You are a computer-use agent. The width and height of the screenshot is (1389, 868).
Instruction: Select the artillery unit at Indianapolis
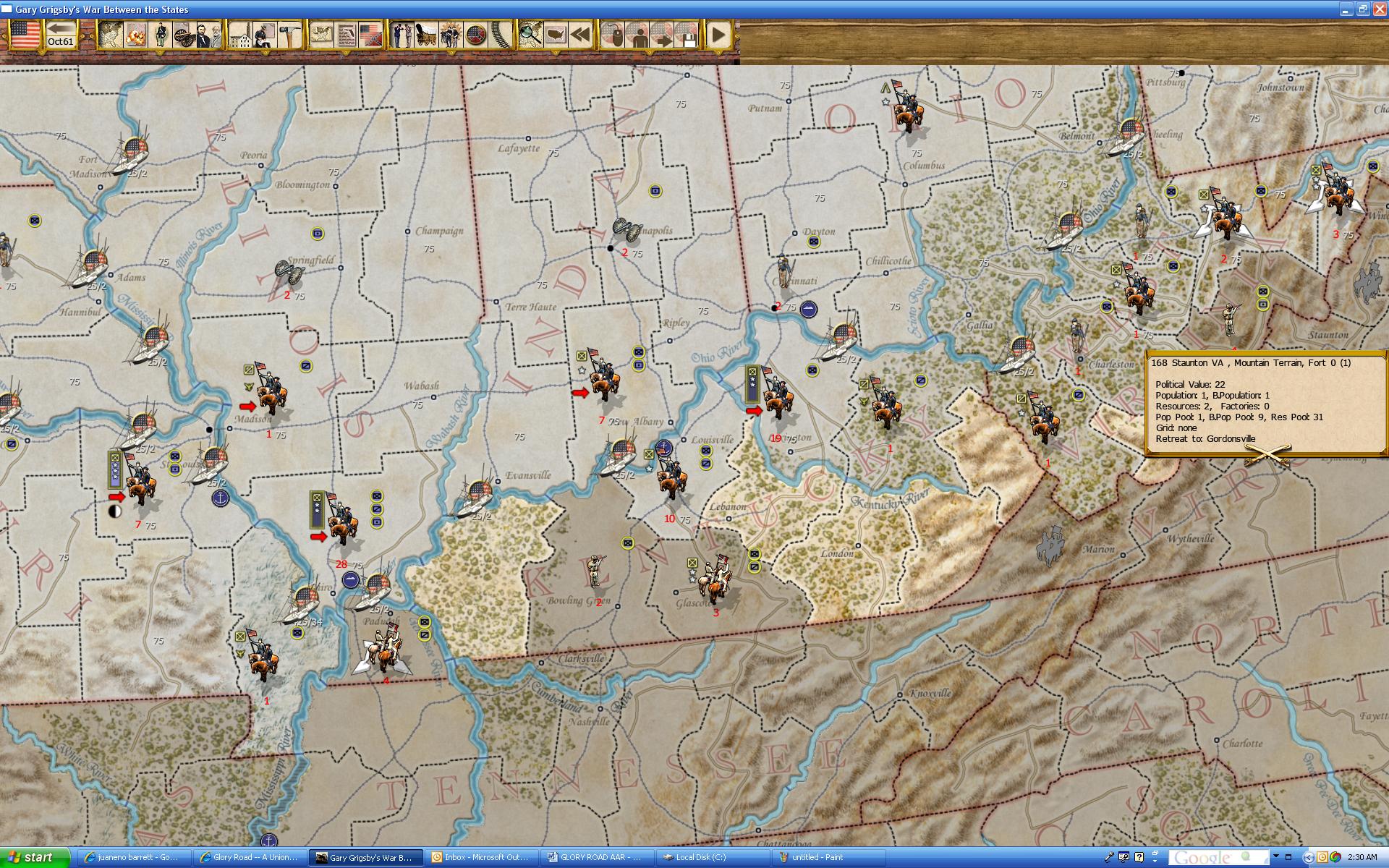click(626, 229)
